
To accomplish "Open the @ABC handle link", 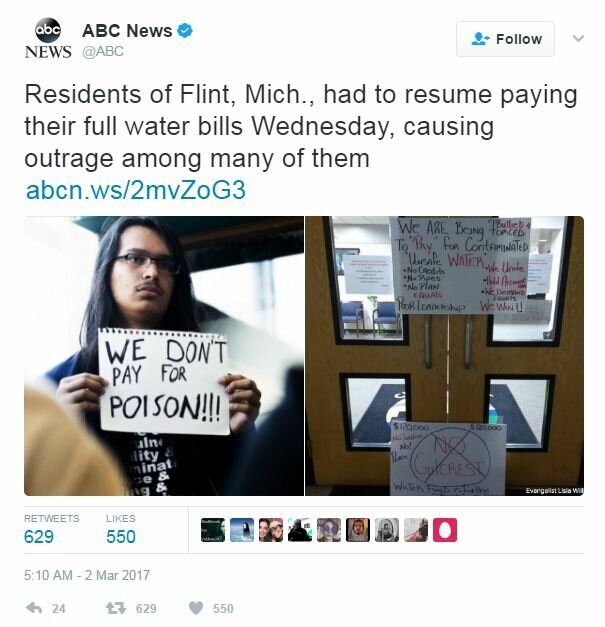I will 103,52.
